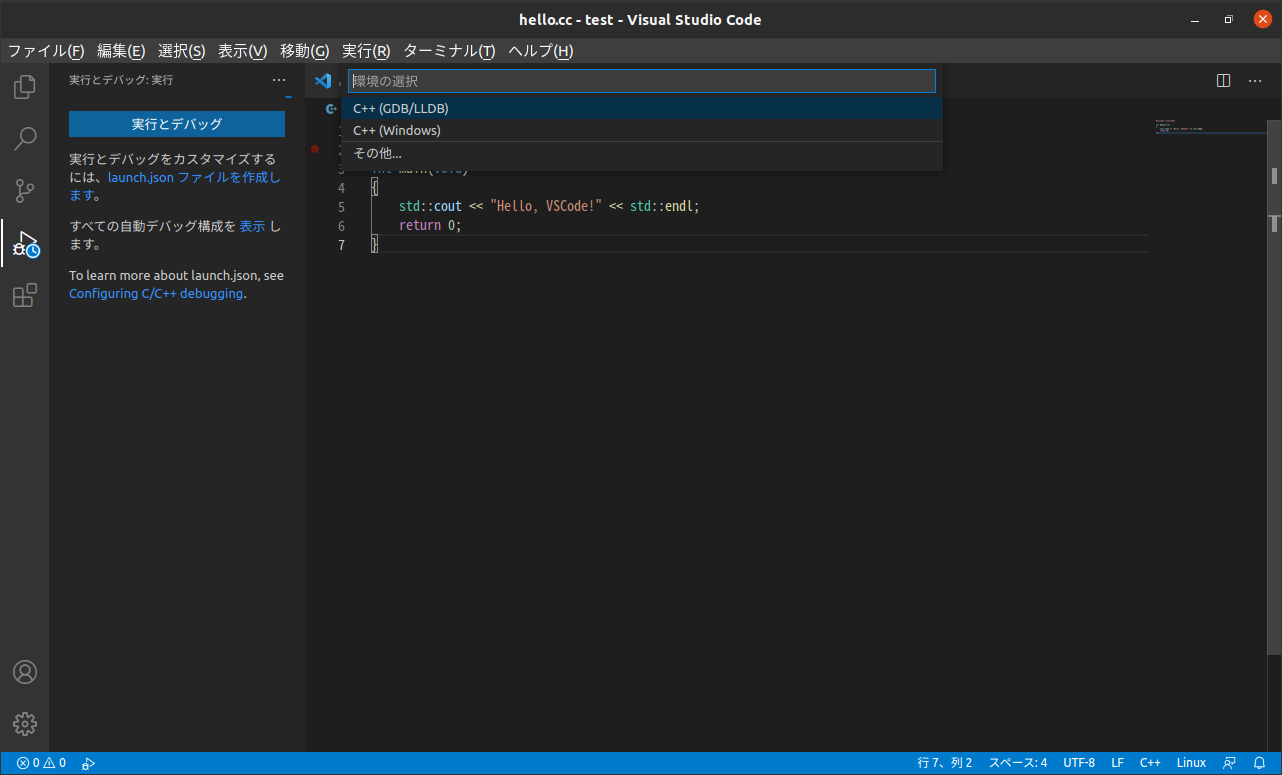The image size is (1282, 775).
Task: Open the Manage gear icon
Action: 25,723
